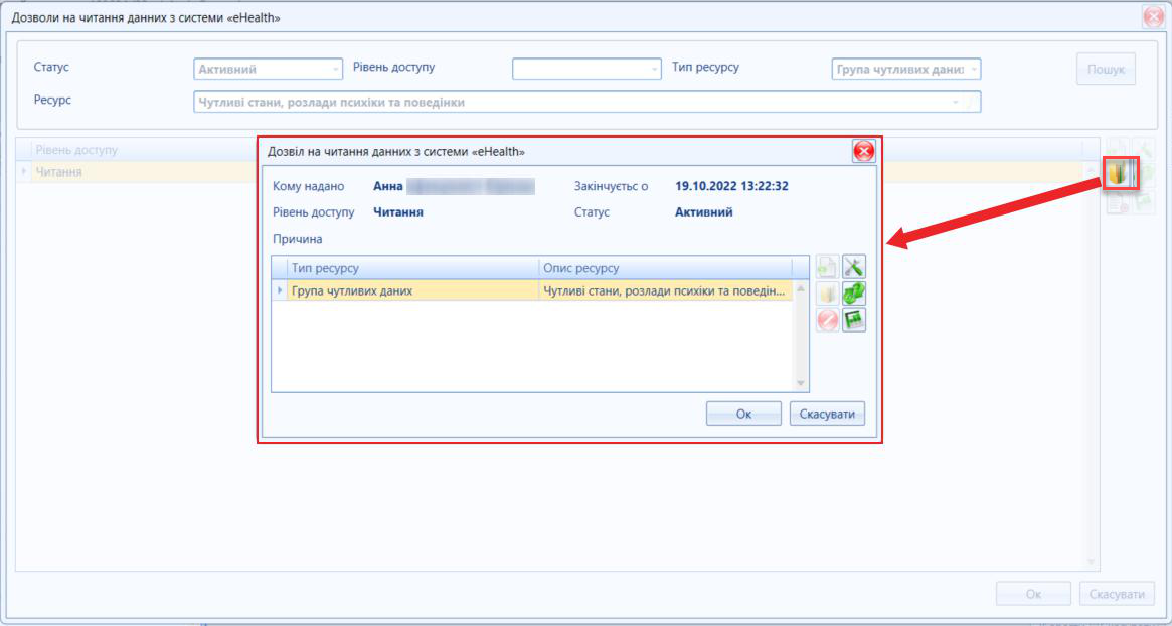Click the expiry date 19.10.2022 13:22:32

tap(732, 186)
